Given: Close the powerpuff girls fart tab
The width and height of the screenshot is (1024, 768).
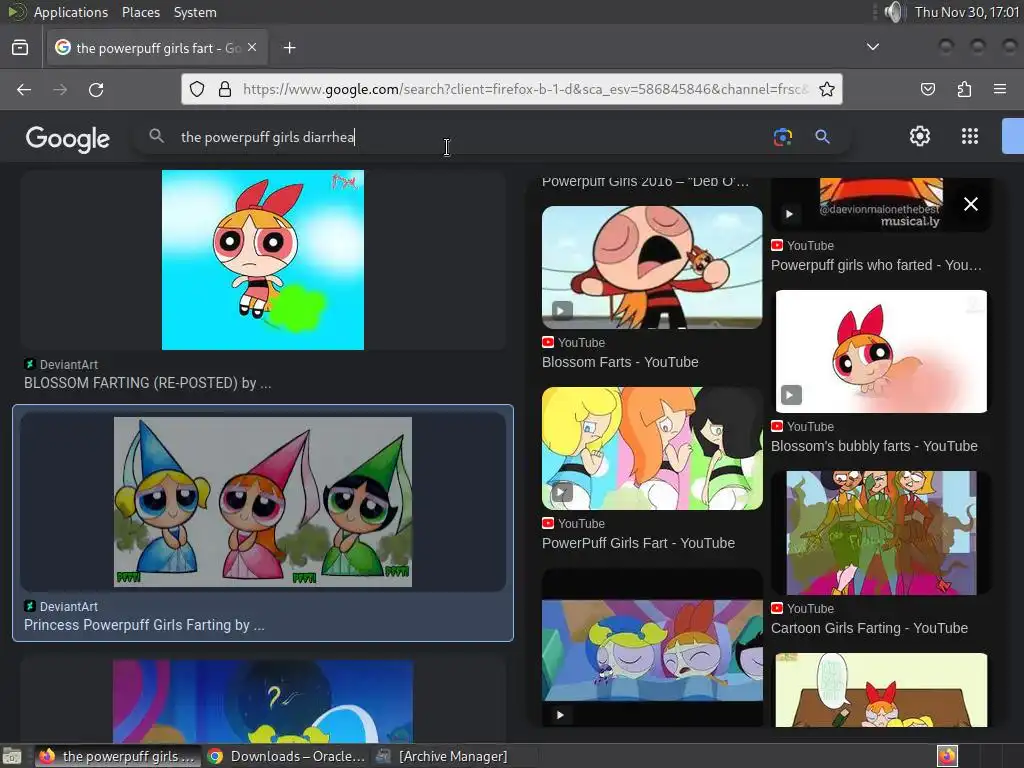Looking at the screenshot, I should tap(252, 48).
